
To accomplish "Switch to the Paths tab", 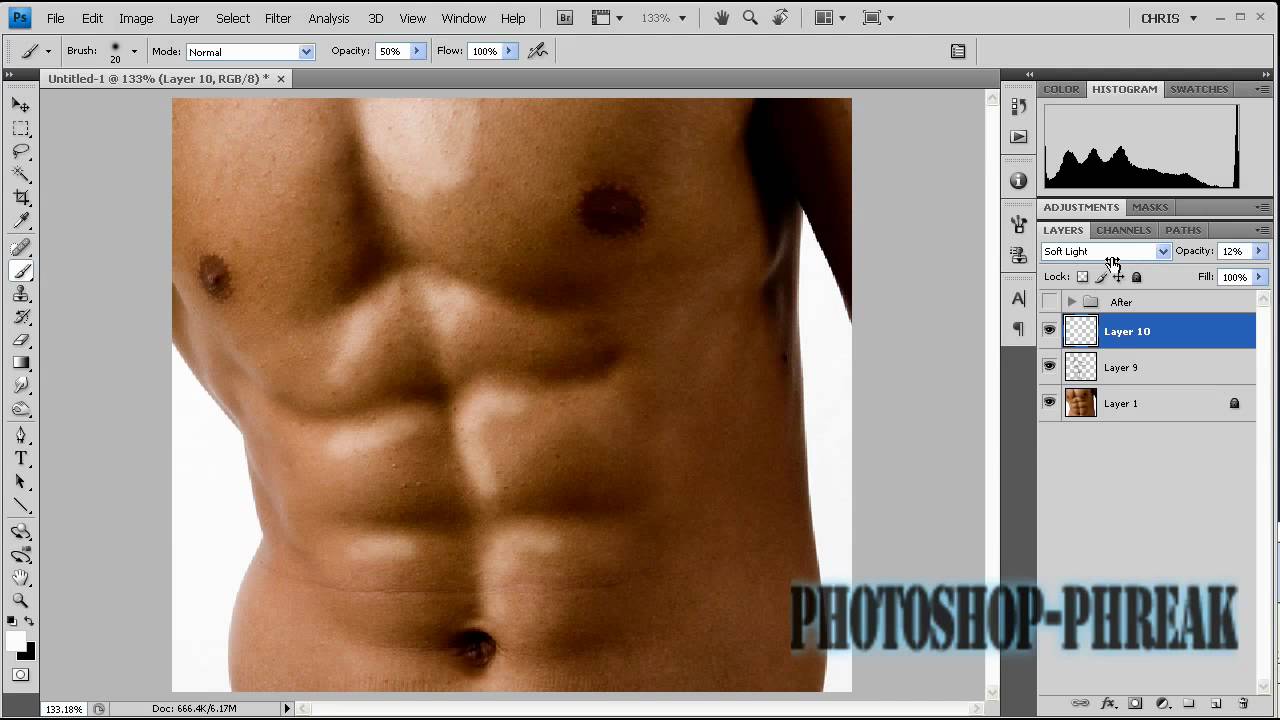I will [x=1183, y=230].
